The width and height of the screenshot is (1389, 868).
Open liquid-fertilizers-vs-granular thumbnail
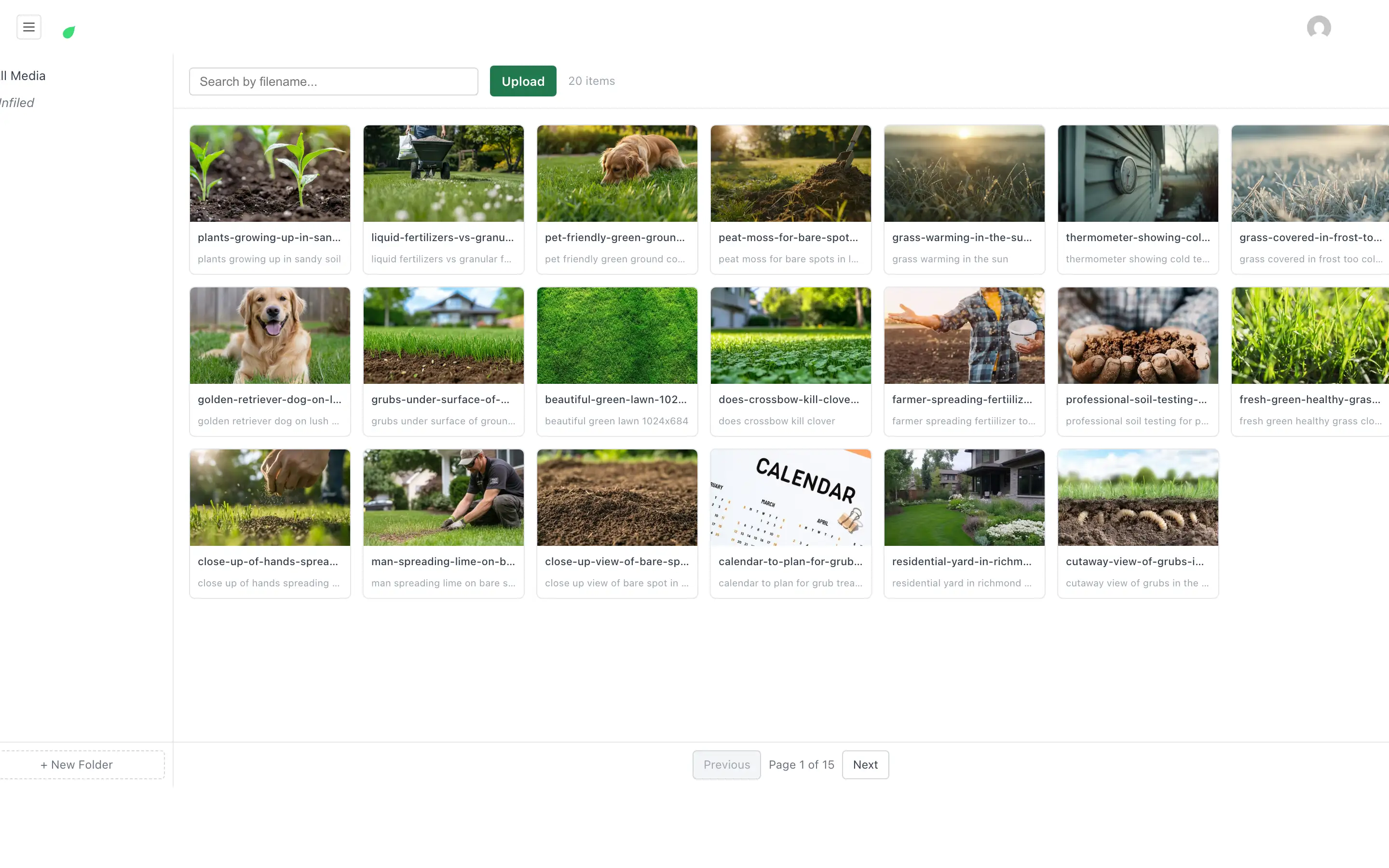click(x=443, y=174)
